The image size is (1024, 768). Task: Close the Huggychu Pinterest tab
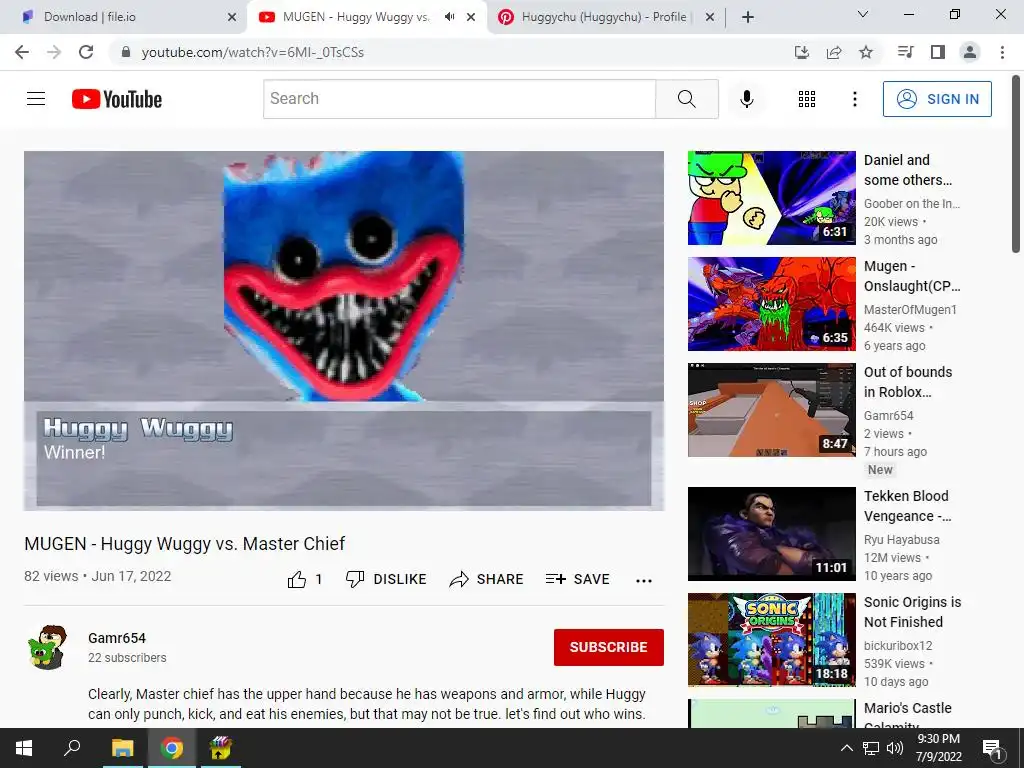(710, 17)
